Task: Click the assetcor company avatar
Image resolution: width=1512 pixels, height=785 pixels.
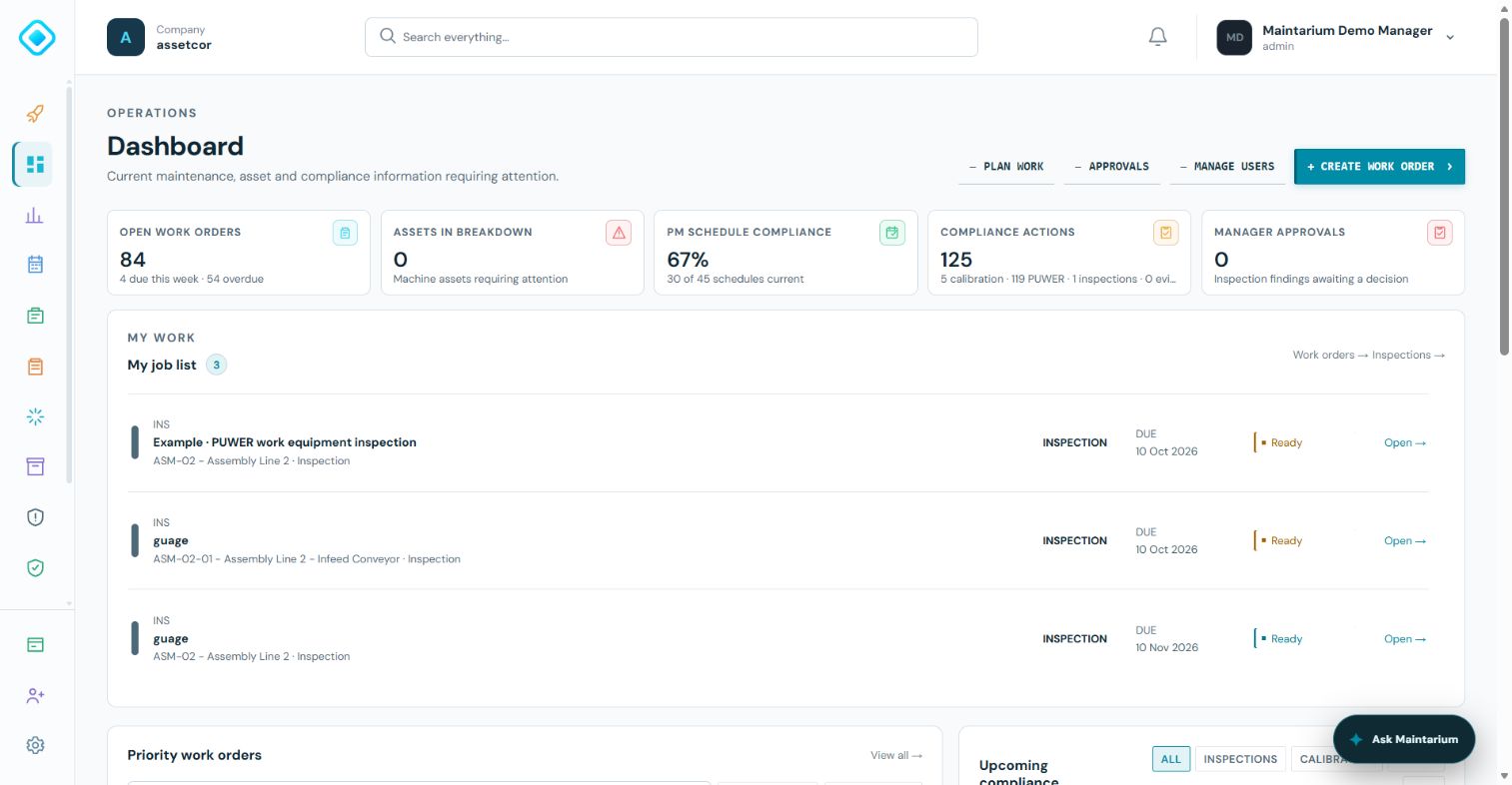Action: (x=126, y=38)
